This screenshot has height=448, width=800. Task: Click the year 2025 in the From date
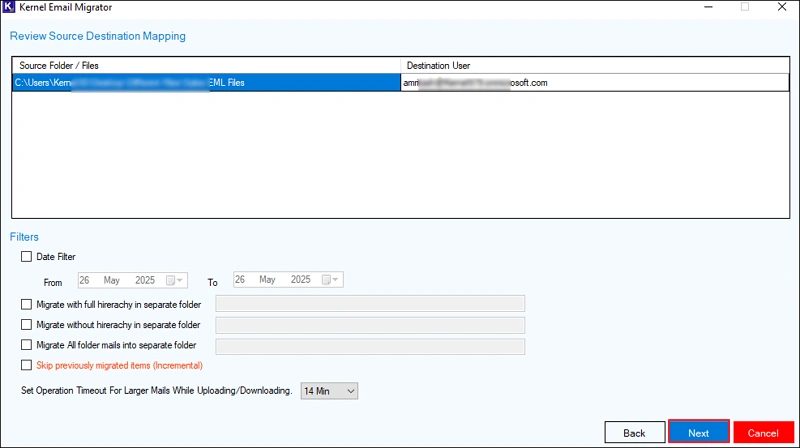(145, 280)
